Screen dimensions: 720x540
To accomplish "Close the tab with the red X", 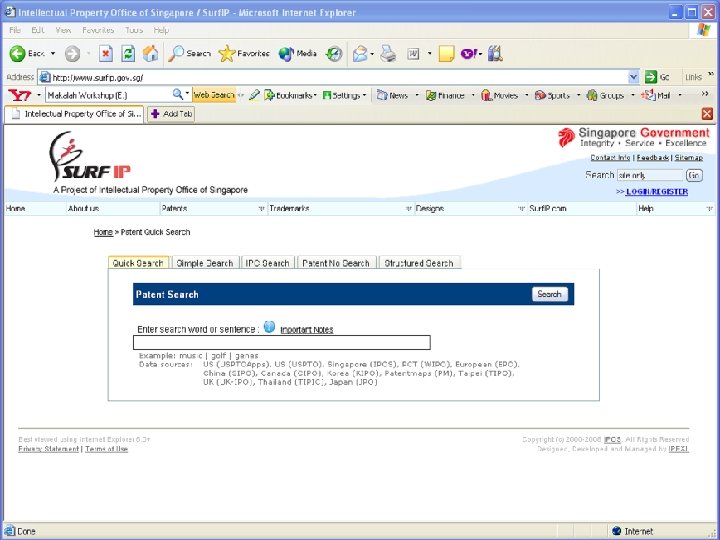I will tap(707, 113).
